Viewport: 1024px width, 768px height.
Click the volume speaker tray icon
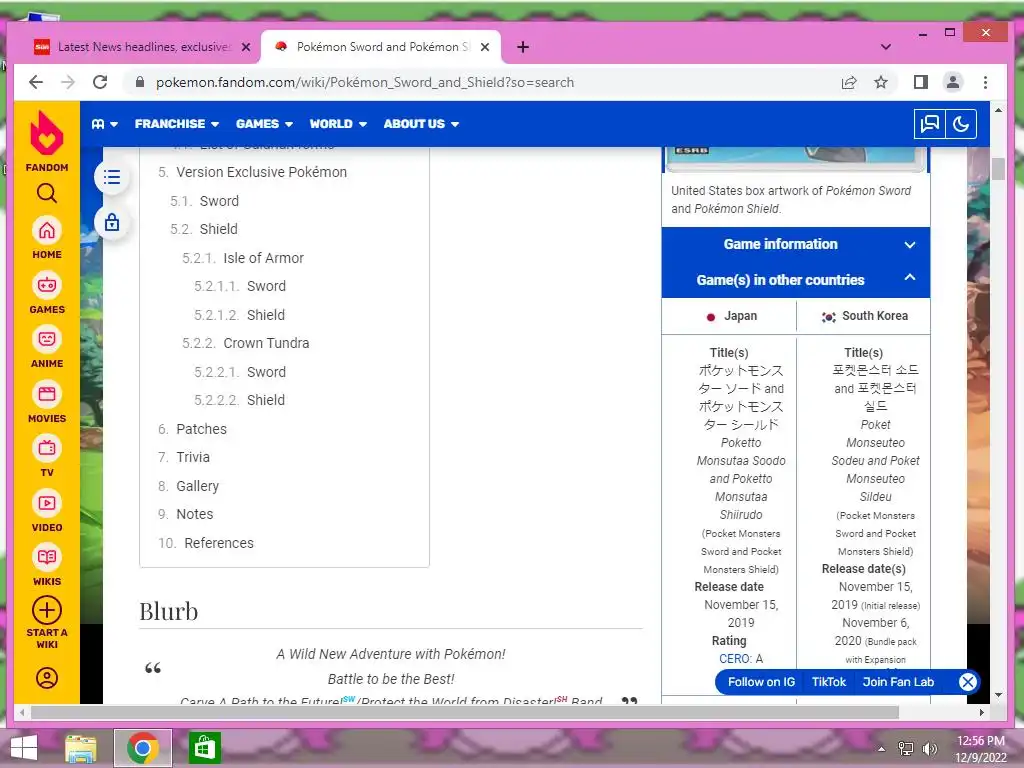click(x=930, y=749)
